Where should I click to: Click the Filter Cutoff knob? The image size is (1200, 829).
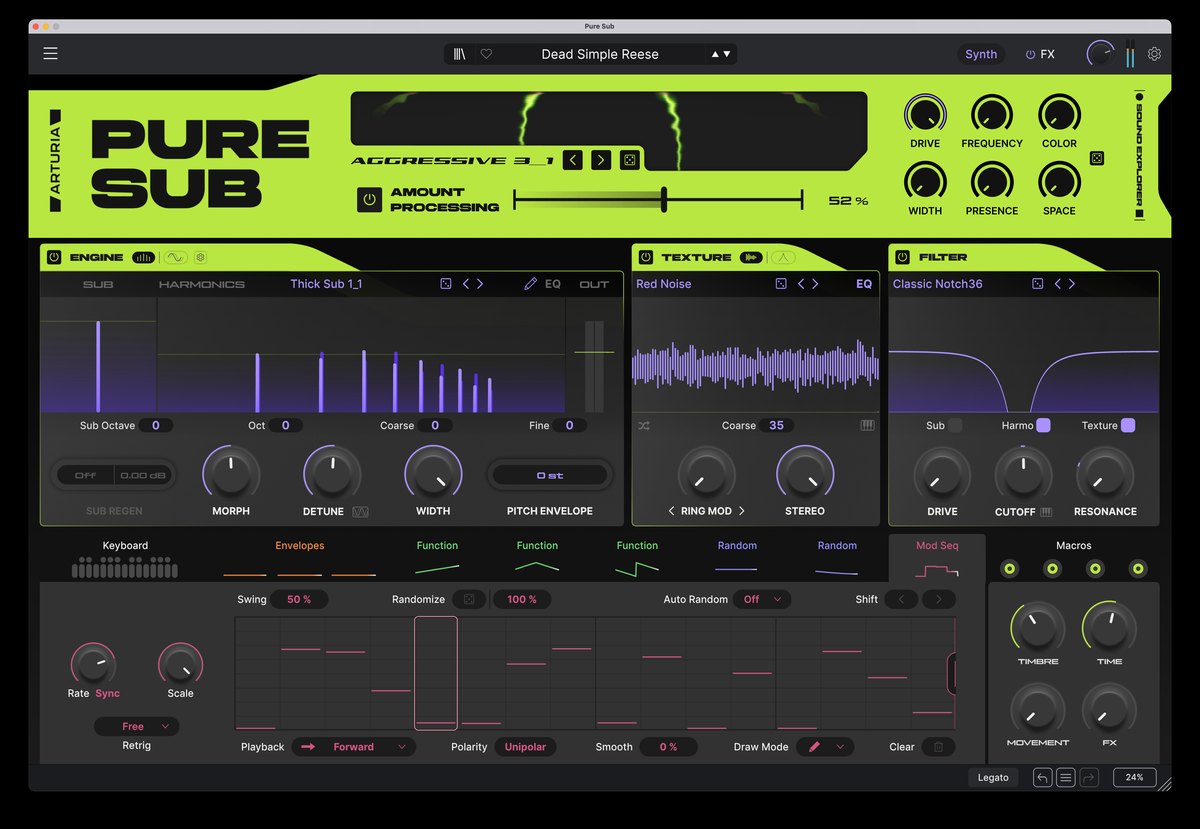[1023, 473]
